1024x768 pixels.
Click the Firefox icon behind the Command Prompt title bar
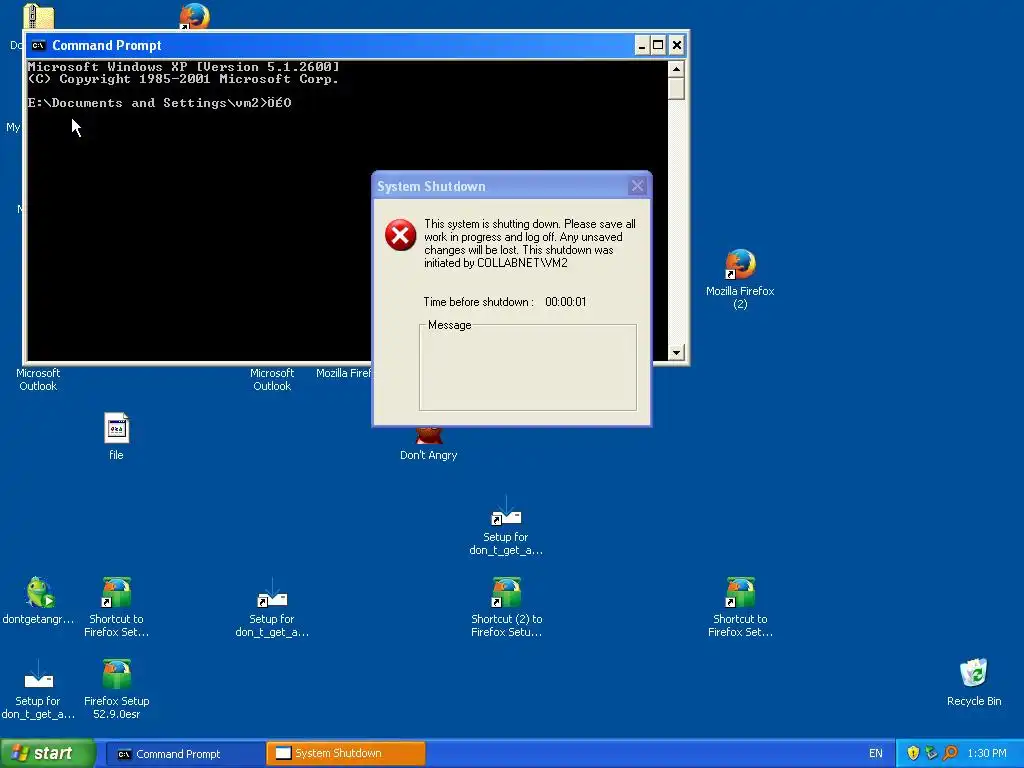[195, 16]
